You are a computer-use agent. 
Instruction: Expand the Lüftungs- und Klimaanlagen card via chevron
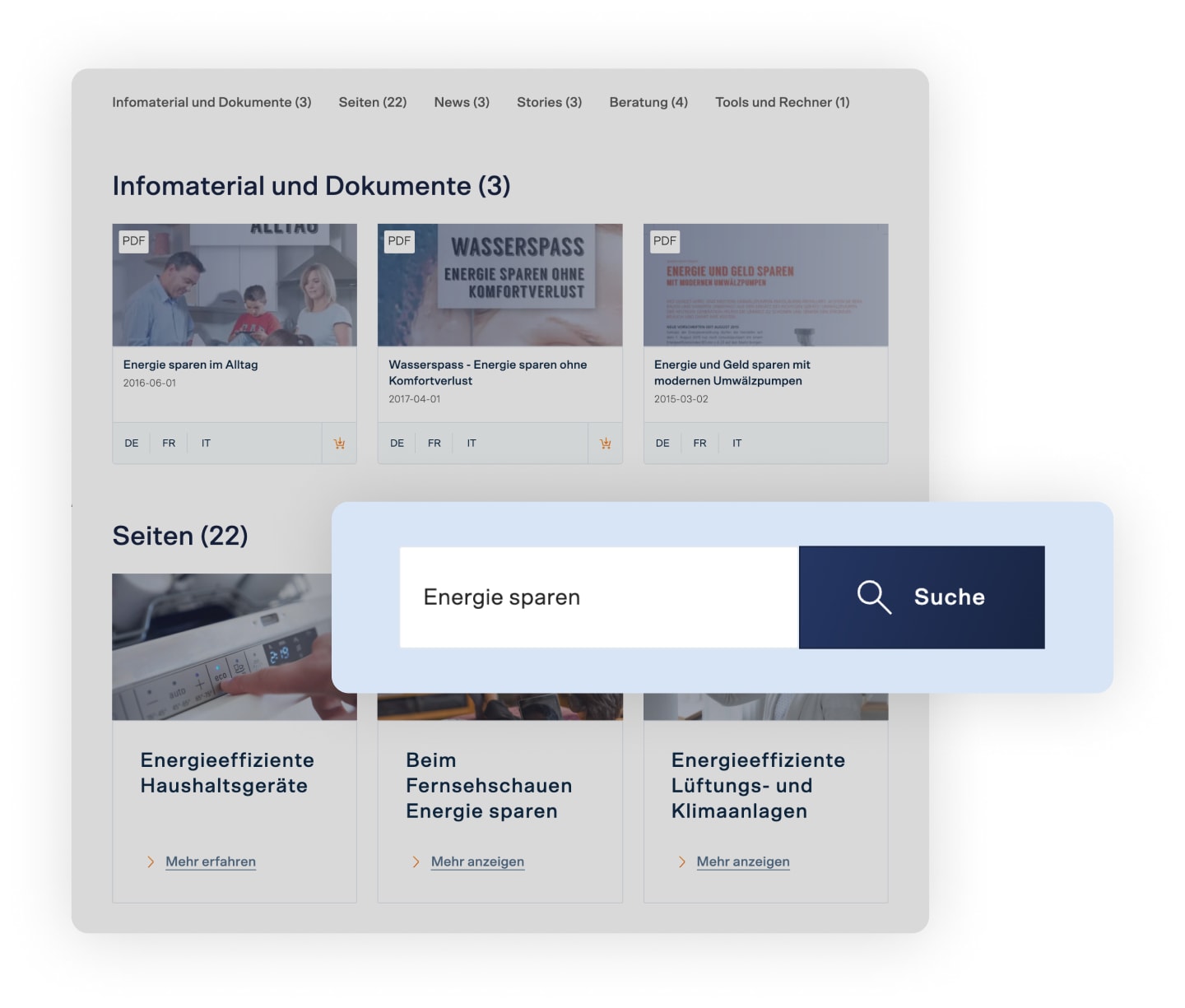[x=681, y=862]
